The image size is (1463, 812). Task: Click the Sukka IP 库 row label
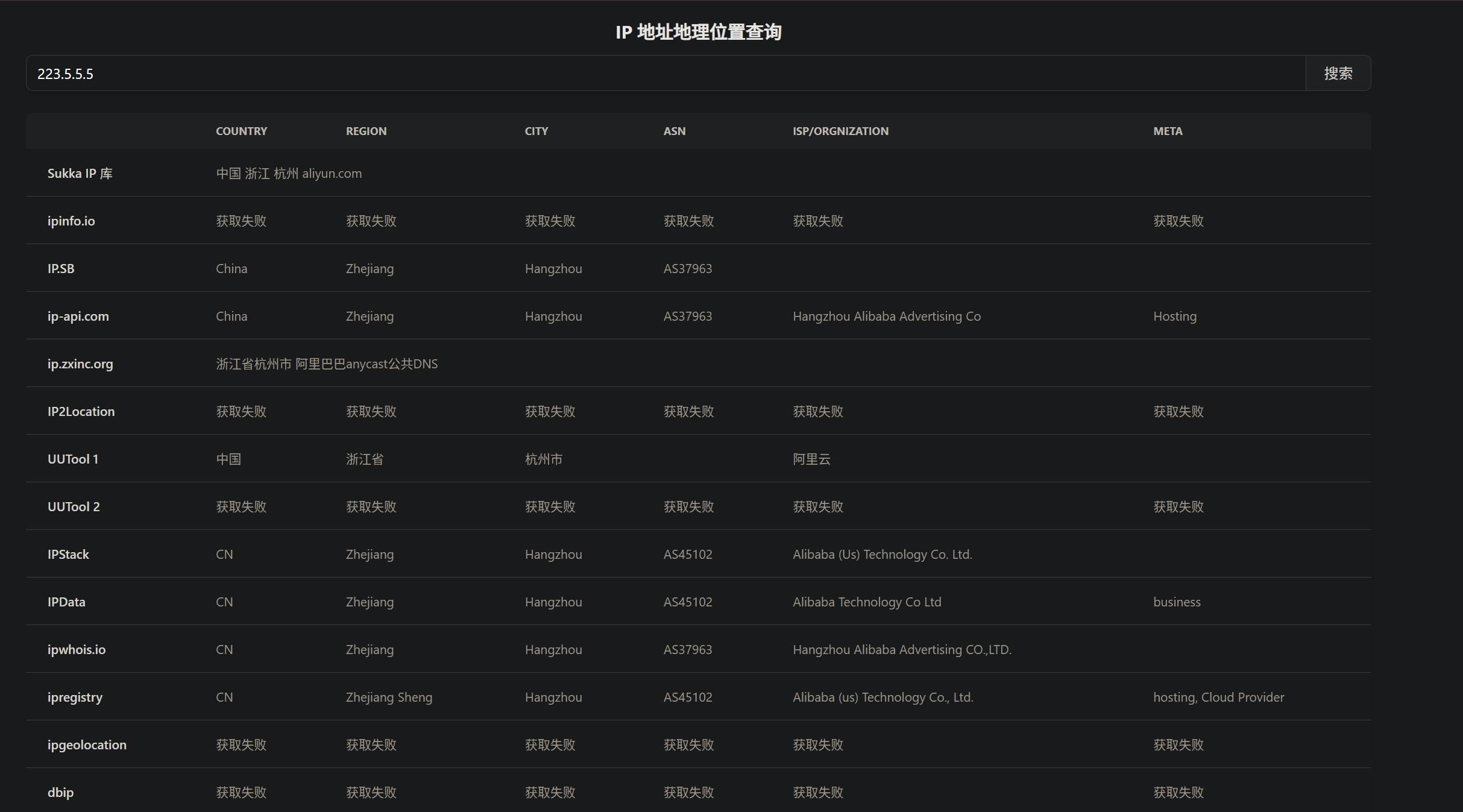point(80,174)
